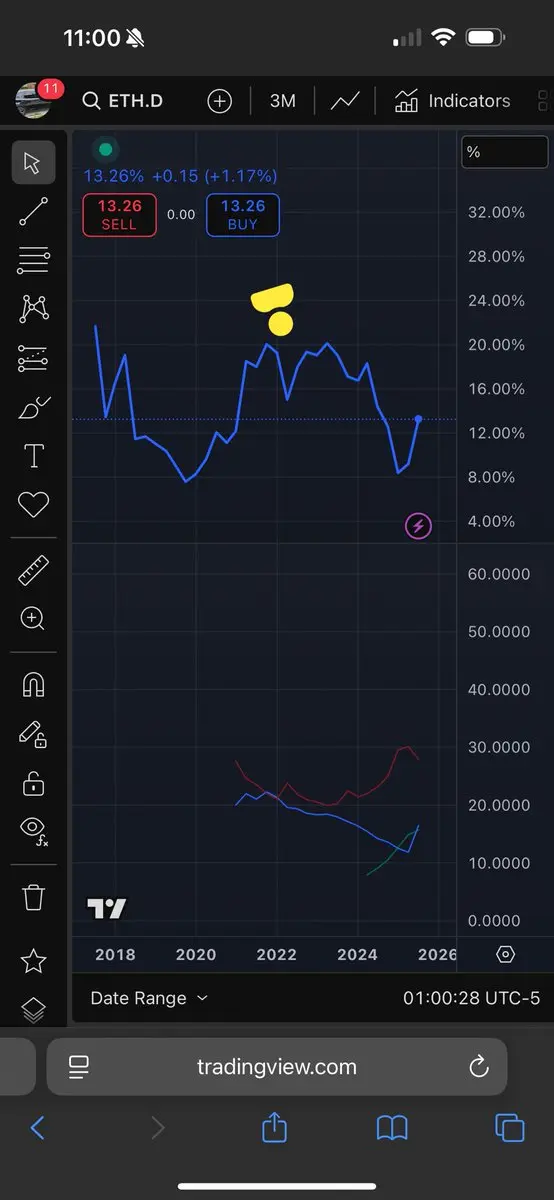Select the text annotation tool
This screenshot has width=554, height=1200.
coord(33,456)
